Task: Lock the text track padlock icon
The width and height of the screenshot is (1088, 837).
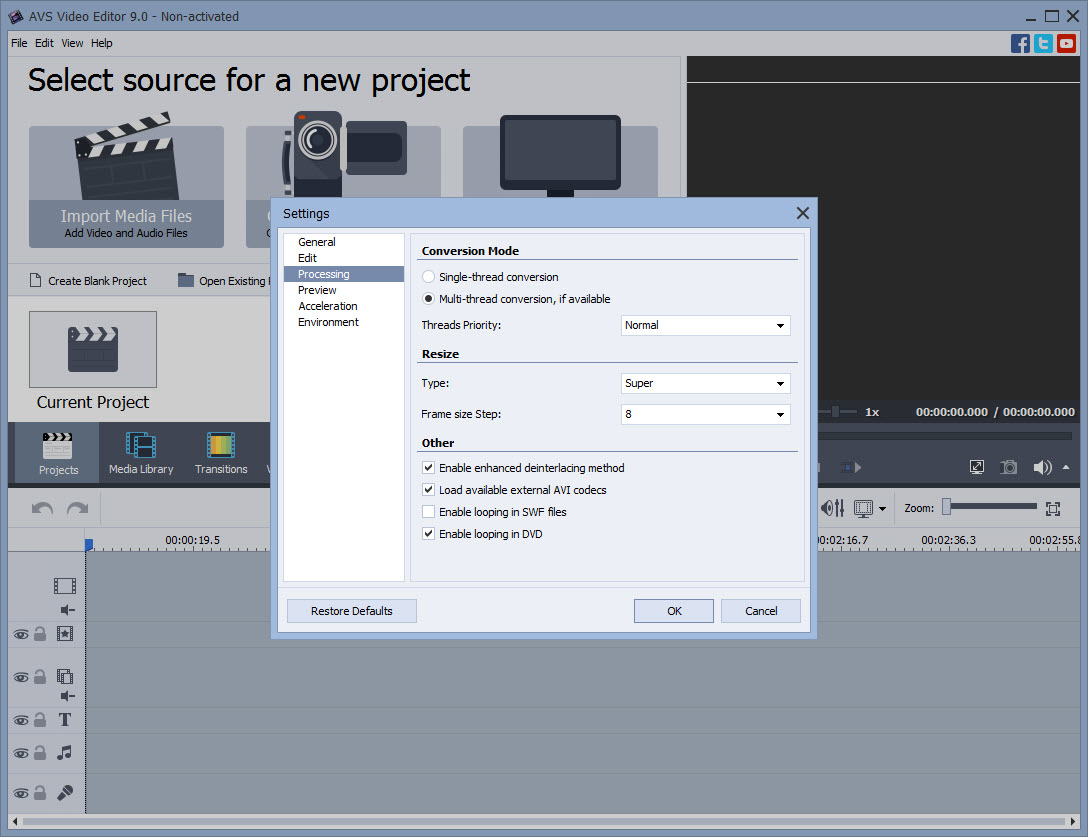Action: point(40,720)
